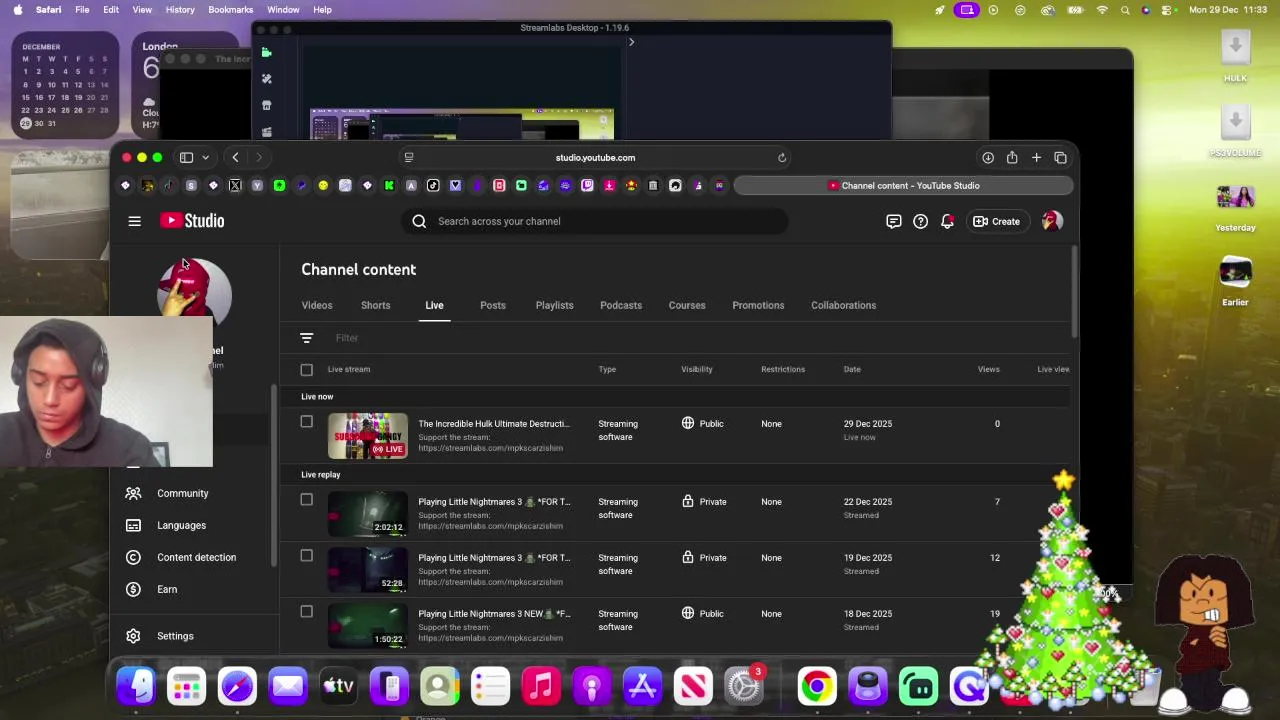This screenshot has width=1280, height=720.
Task: Switch to the Videos tab
Action: tap(317, 305)
